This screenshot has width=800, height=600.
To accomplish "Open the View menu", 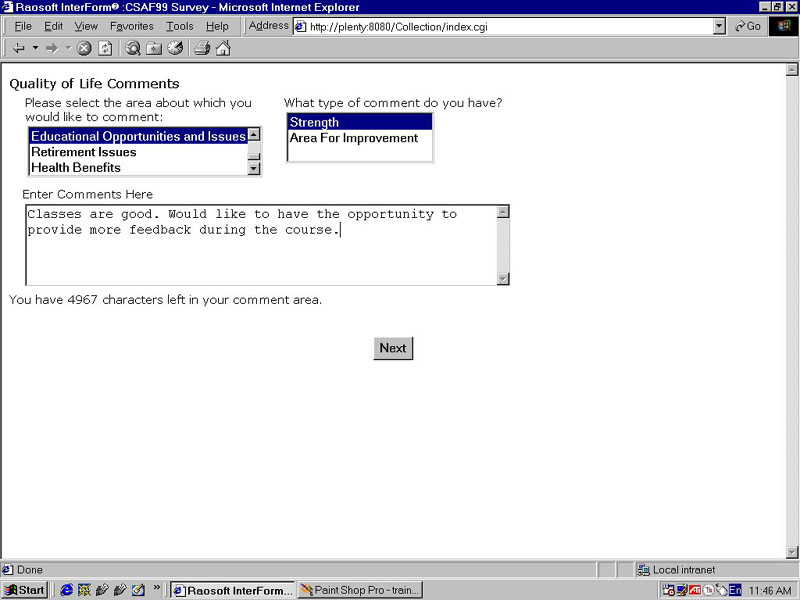I will click(x=86, y=26).
